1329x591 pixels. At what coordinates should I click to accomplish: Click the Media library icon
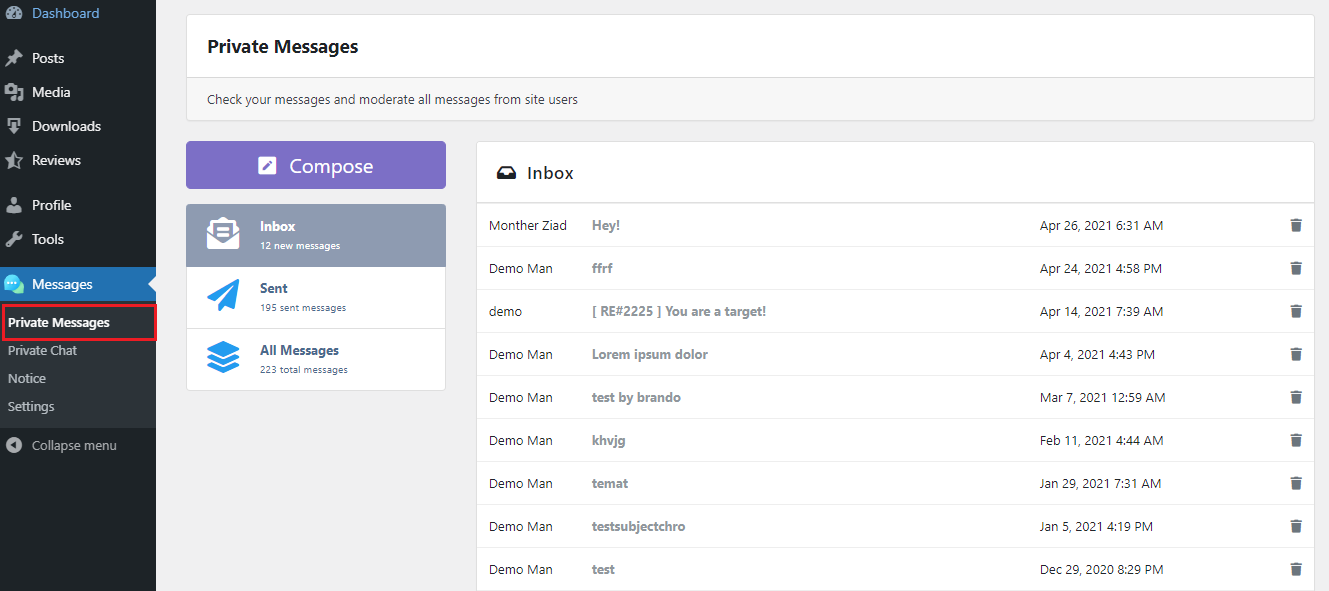tap(16, 92)
